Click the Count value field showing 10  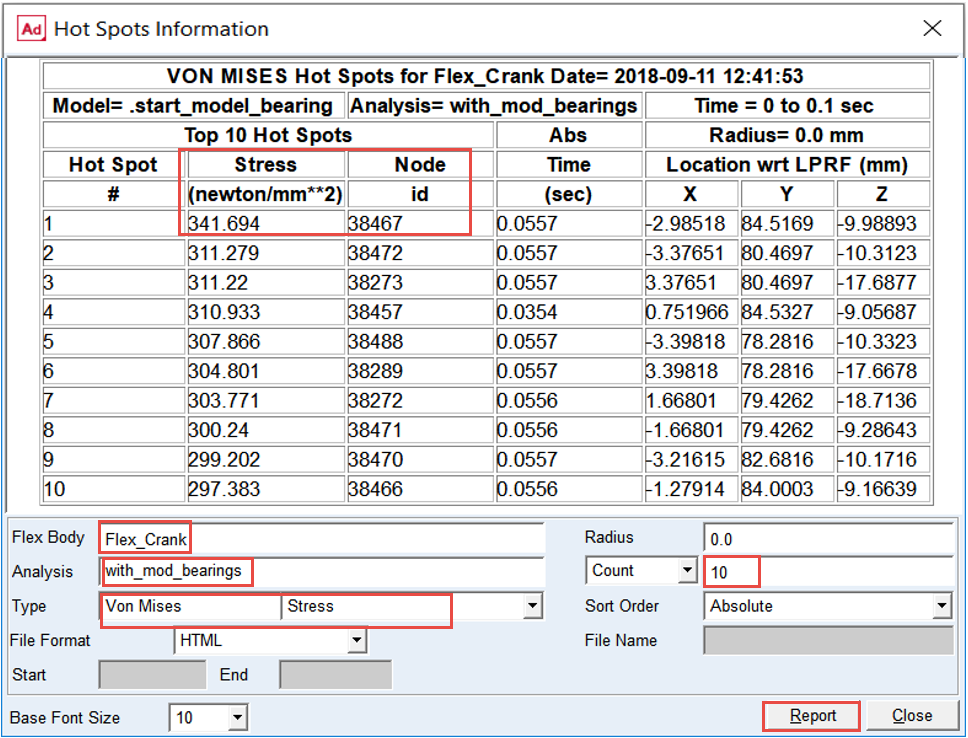(828, 571)
